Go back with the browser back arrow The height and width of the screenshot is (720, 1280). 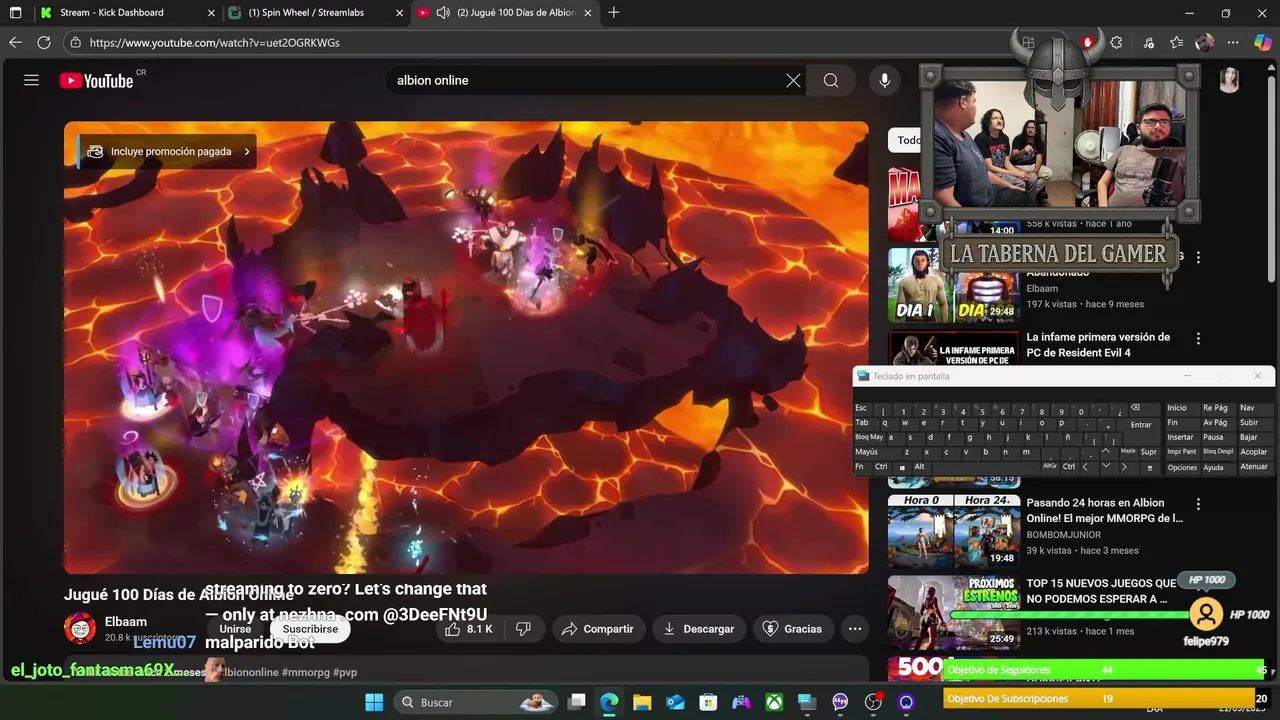[x=15, y=42]
